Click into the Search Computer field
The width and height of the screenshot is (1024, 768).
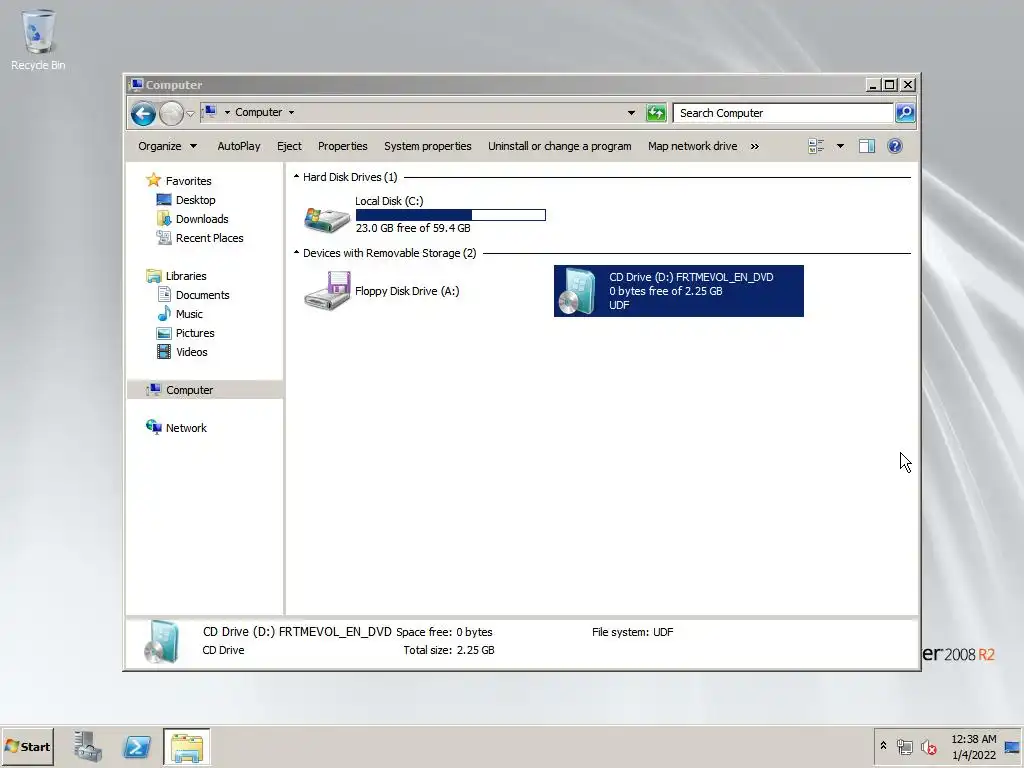783,113
